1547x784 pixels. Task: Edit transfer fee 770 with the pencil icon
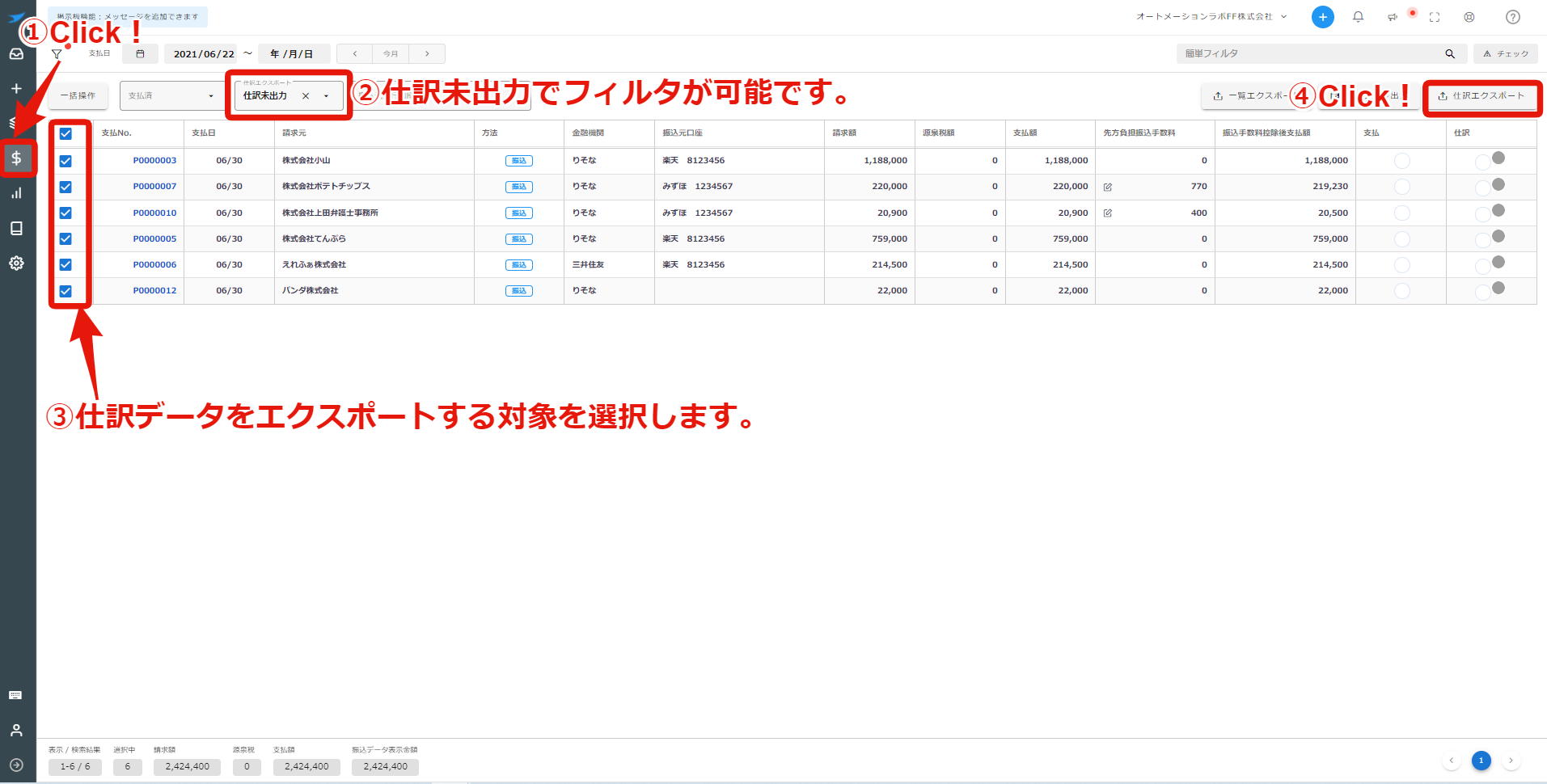(1108, 187)
